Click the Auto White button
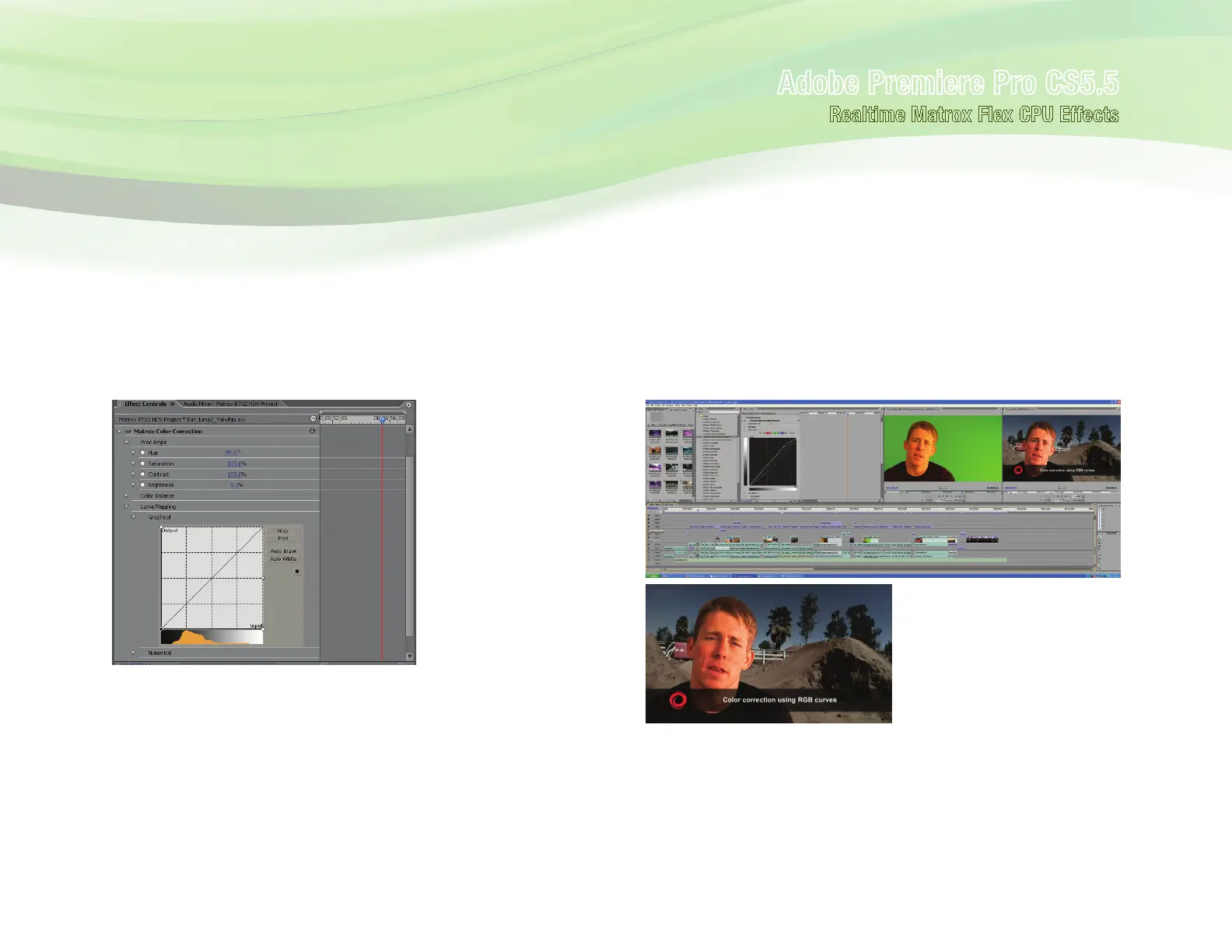 [x=283, y=558]
